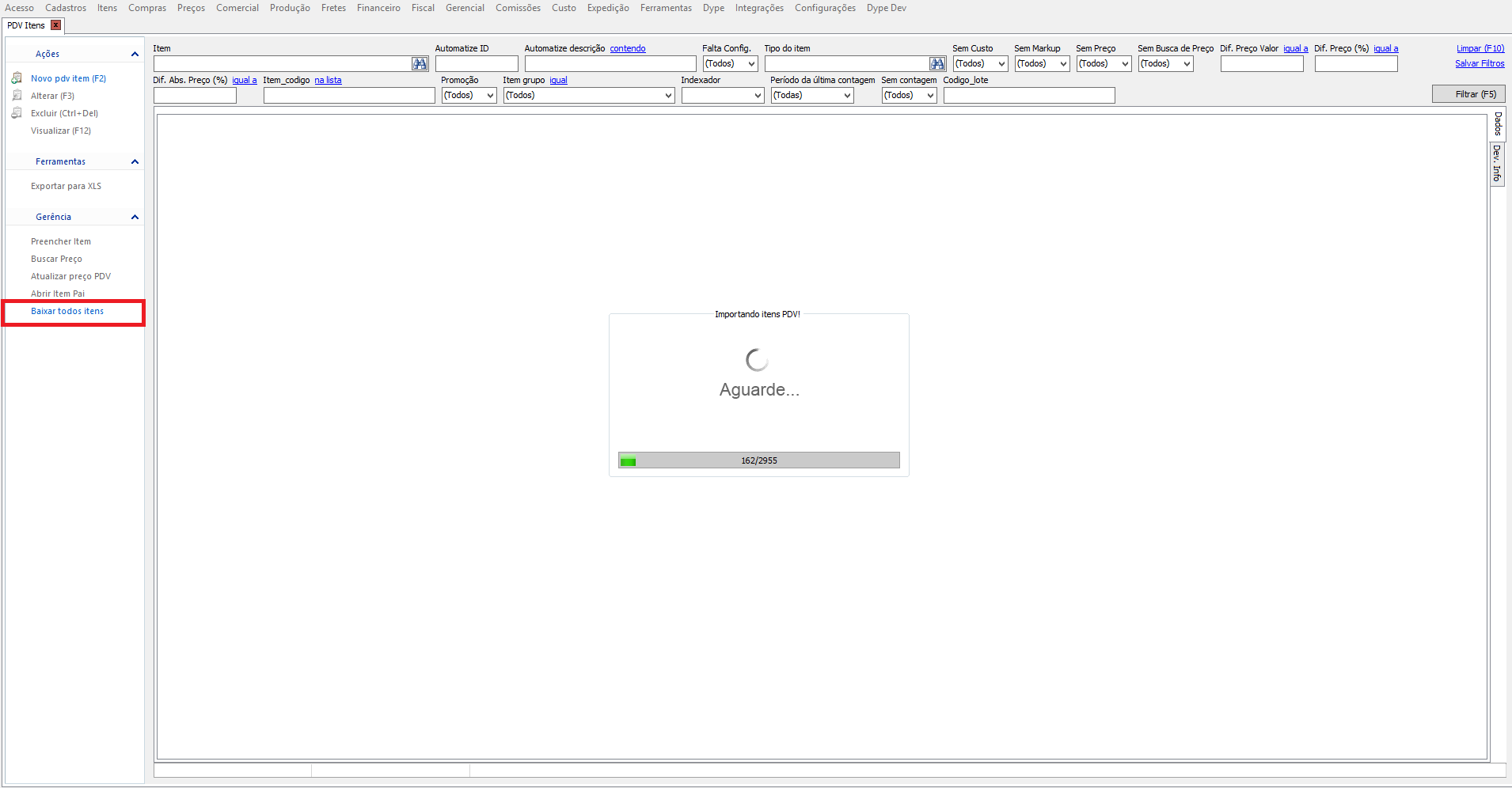The width and height of the screenshot is (1512, 788).
Task: Click the binoculars icon beside Tipo do item
Action: pyautogui.click(x=937, y=64)
